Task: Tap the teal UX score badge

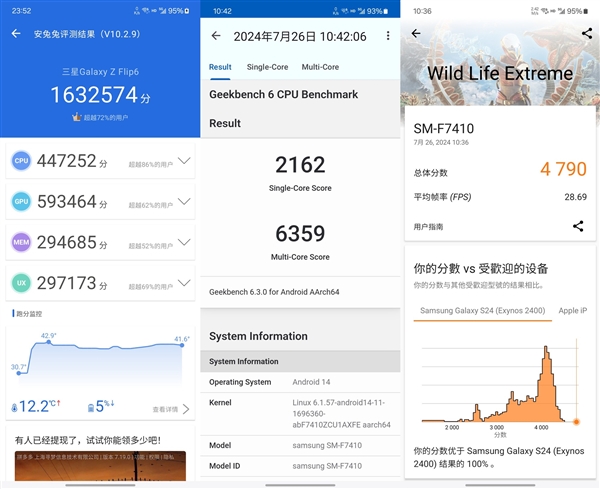Action: tap(21, 284)
